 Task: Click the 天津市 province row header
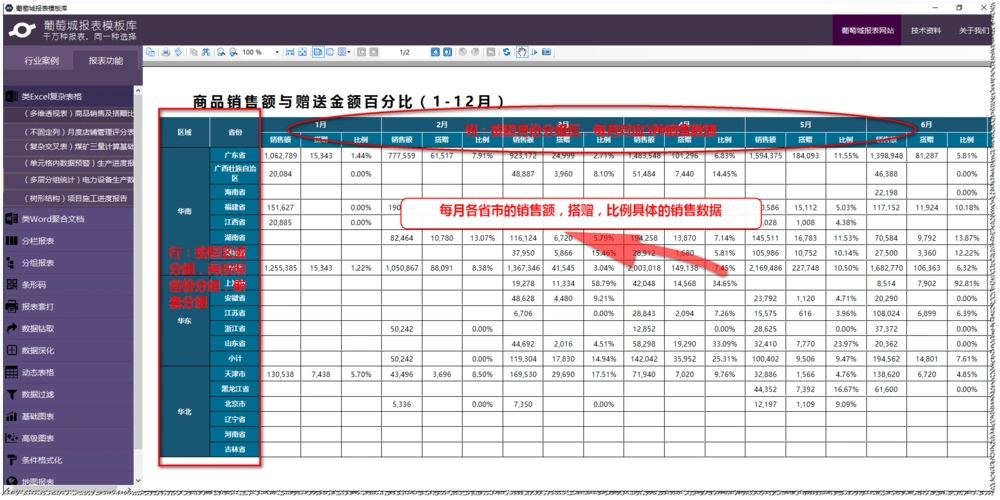[235, 373]
